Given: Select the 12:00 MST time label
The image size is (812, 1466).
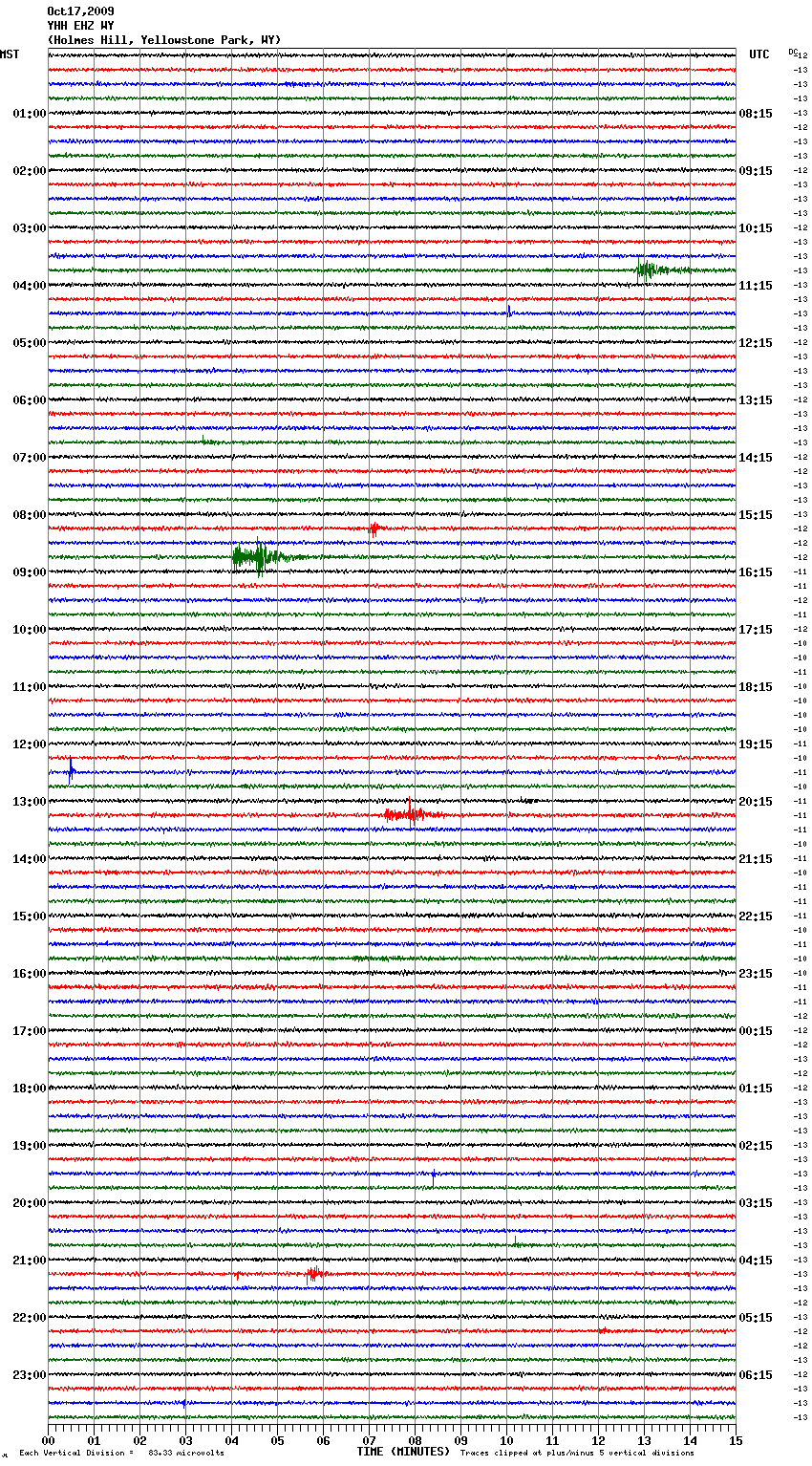Looking at the screenshot, I should click(29, 744).
